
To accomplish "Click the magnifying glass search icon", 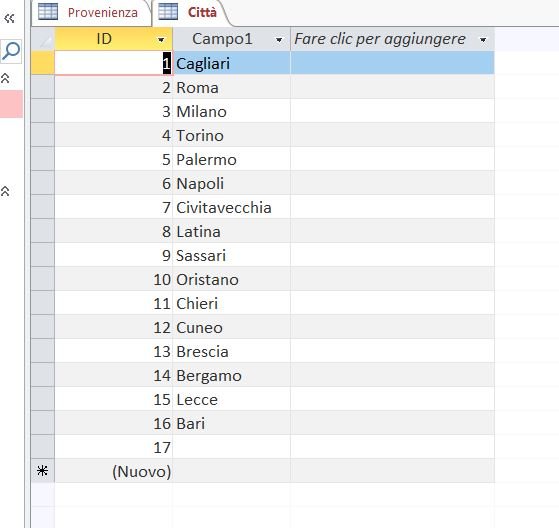I will click(x=11, y=51).
